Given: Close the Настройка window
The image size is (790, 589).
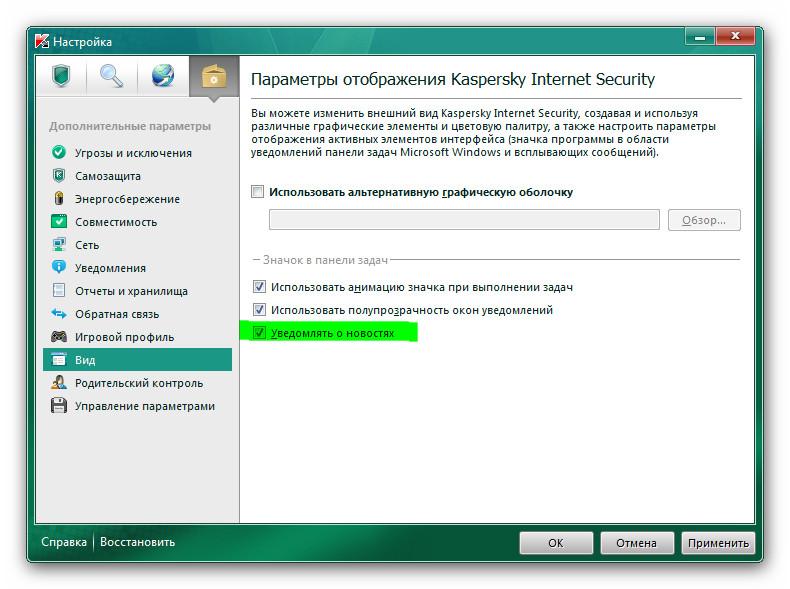Looking at the screenshot, I should click(x=735, y=36).
